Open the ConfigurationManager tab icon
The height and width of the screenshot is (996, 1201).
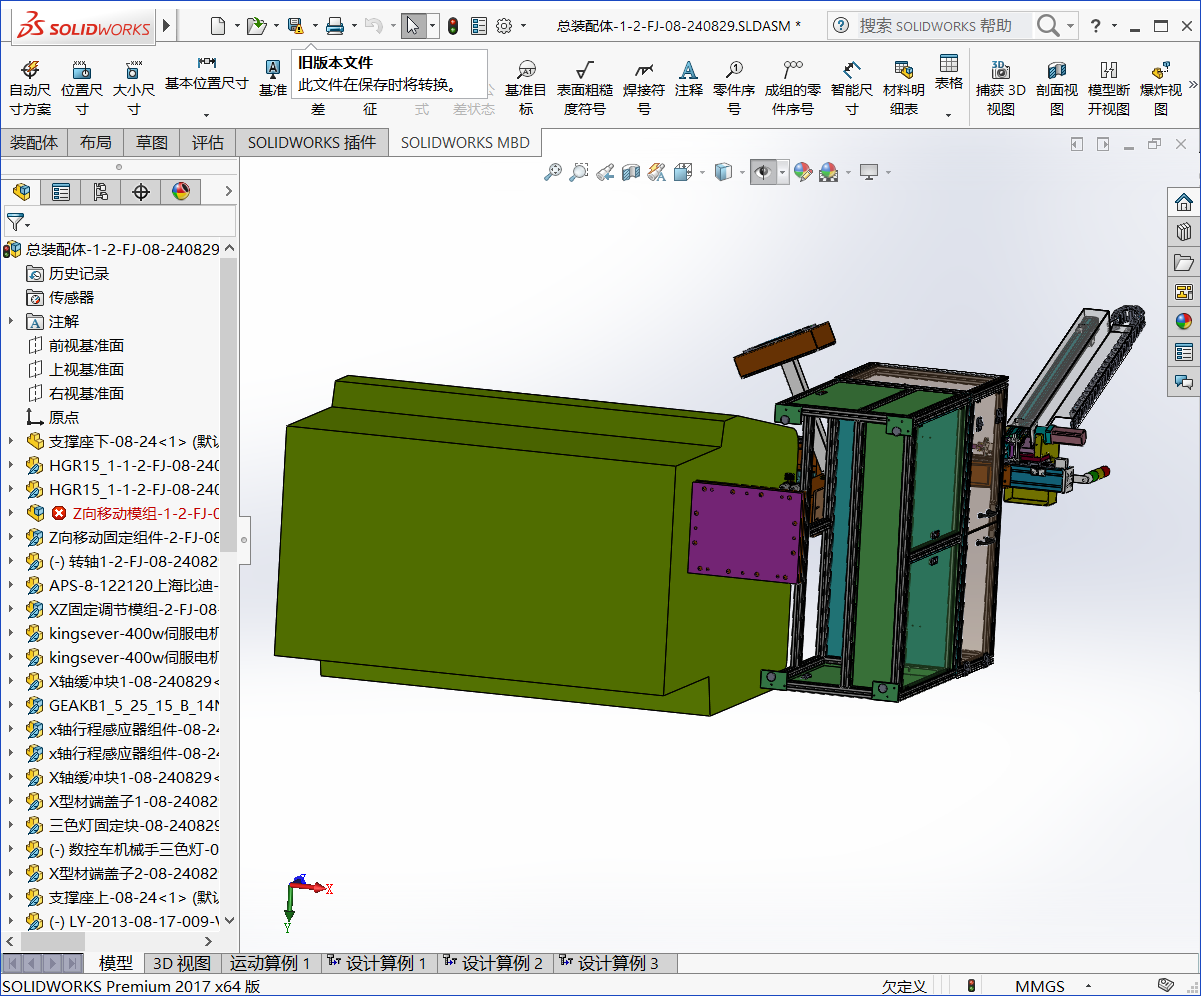101,192
